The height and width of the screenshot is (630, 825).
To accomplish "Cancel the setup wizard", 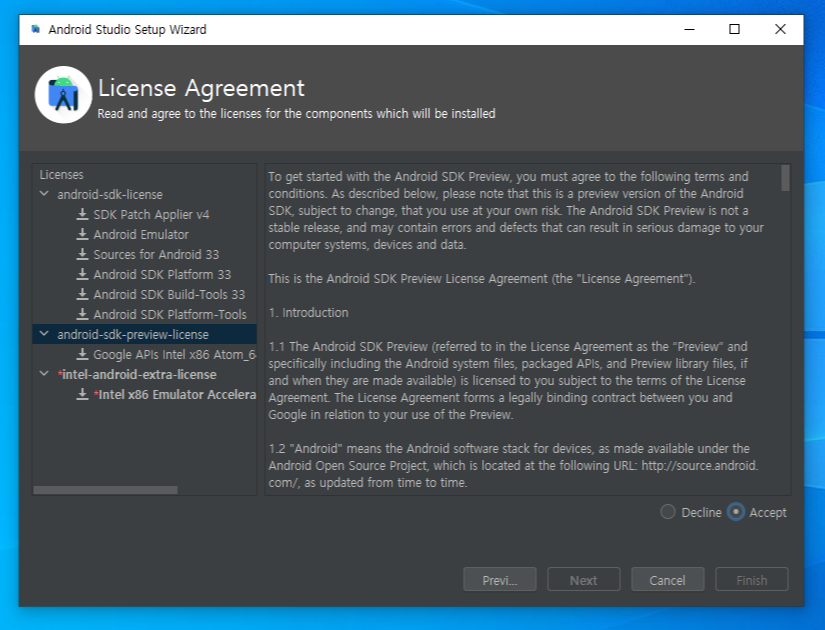I will [667, 579].
